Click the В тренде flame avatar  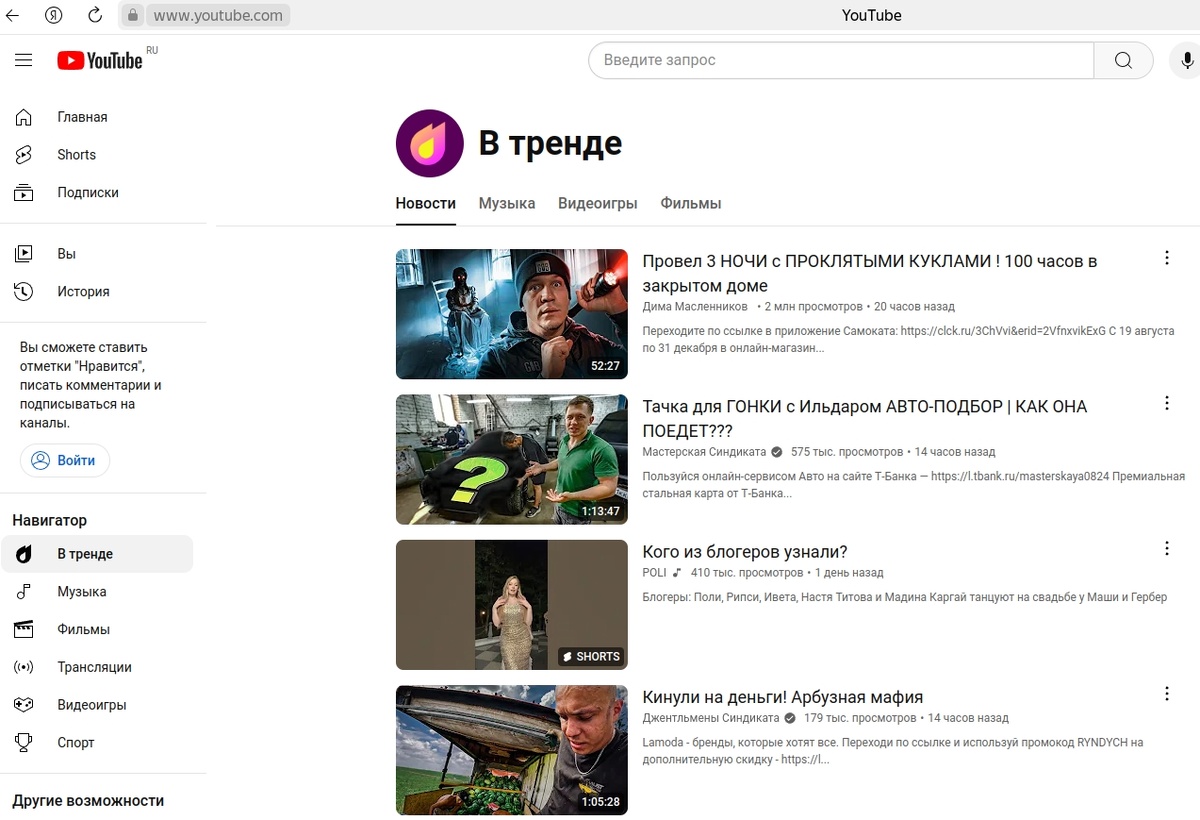coord(430,144)
